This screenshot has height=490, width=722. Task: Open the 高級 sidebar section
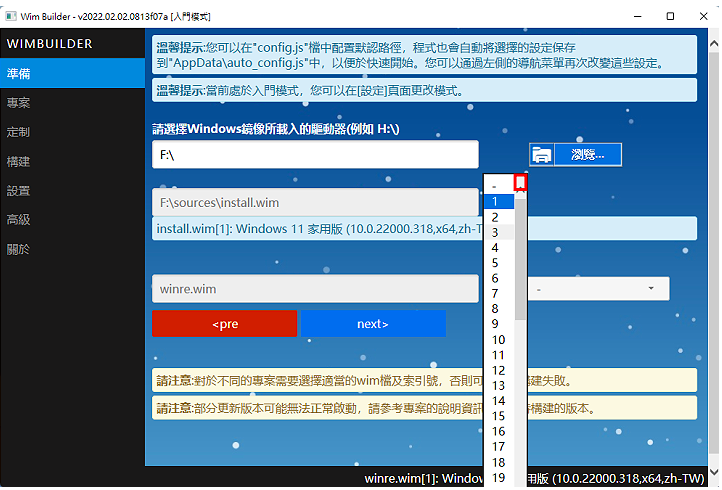point(72,220)
